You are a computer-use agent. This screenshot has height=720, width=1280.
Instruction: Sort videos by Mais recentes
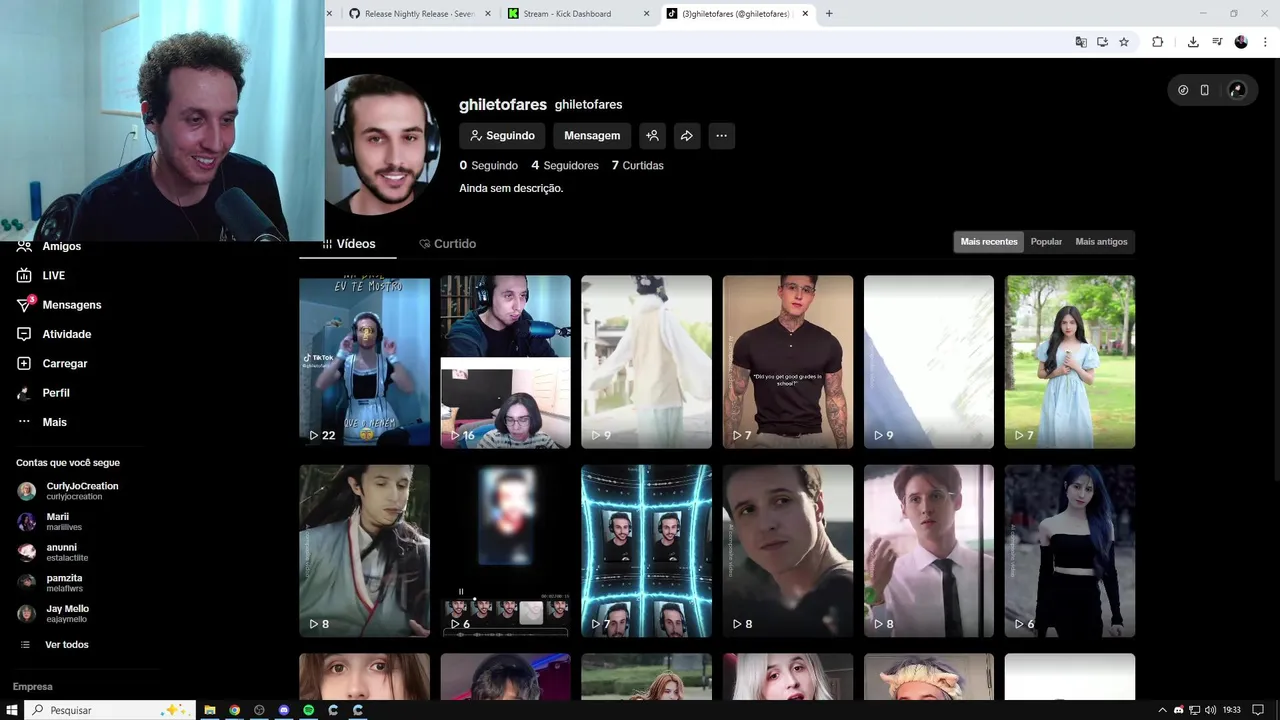click(989, 242)
